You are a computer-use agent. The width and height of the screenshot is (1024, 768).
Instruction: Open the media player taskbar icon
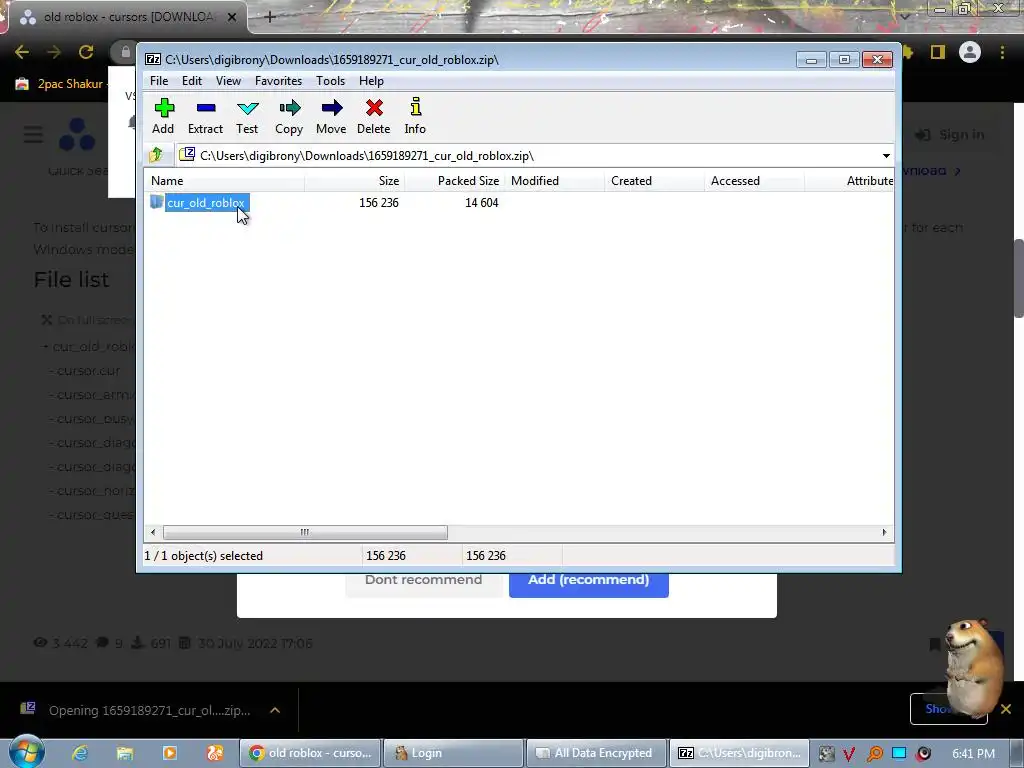(x=170, y=753)
